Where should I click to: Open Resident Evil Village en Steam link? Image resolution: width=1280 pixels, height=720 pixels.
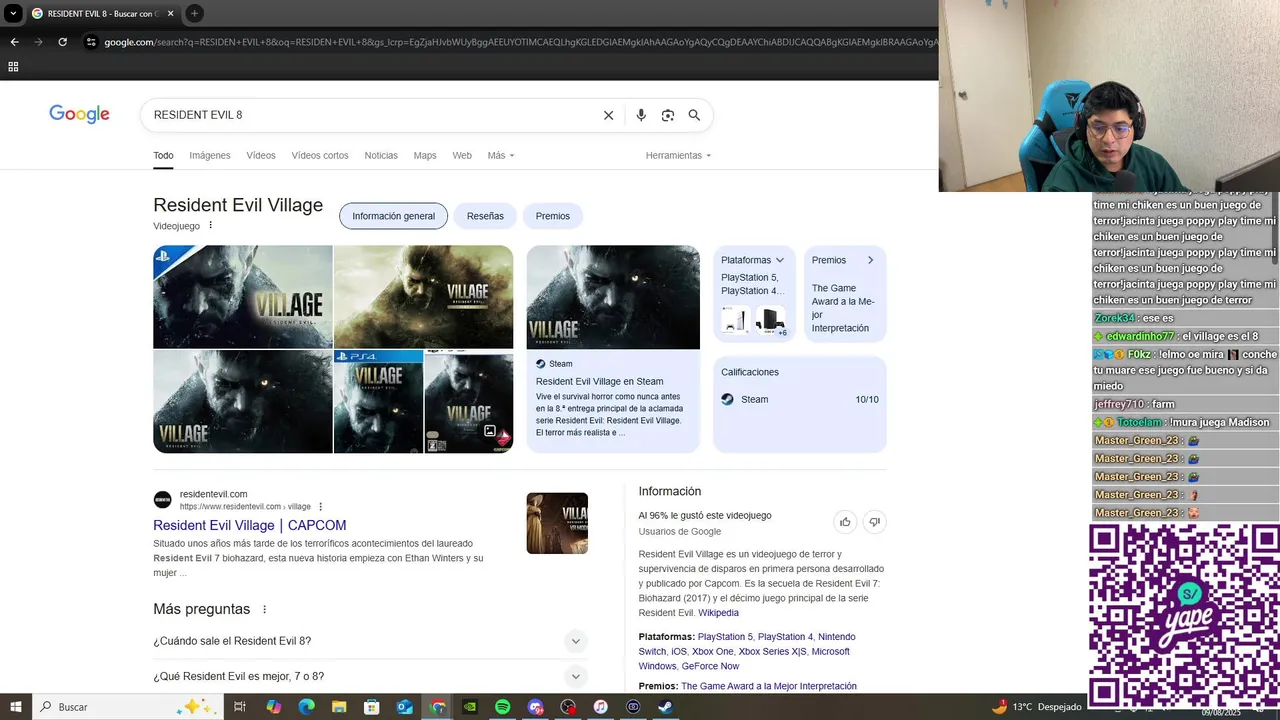click(x=600, y=381)
